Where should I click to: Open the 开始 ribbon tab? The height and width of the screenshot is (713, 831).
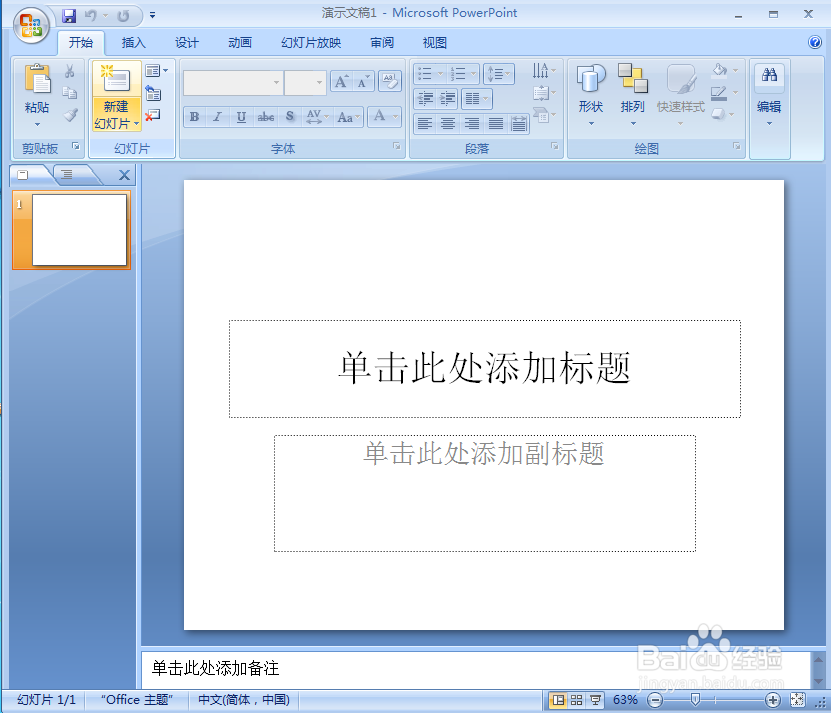click(81, 42)
